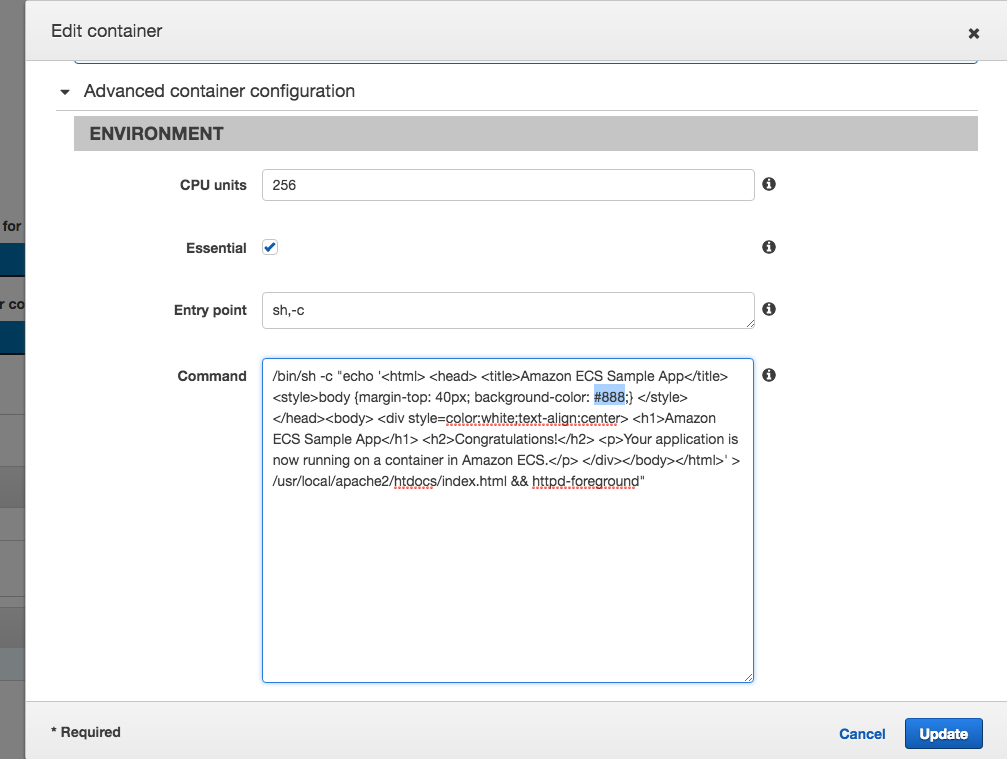
Task: Focus the CPU units input field
Action: coord(507,185)
